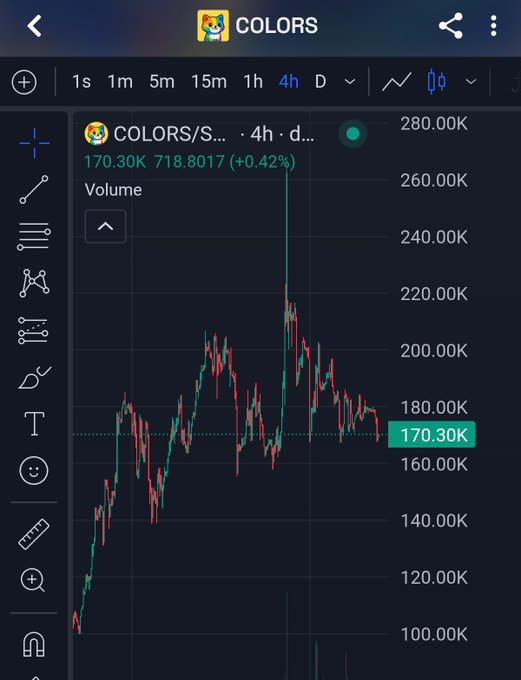This screenshot has width=521, height=680.
Task: Select the text annotation tool
Action: pos(34,424)
